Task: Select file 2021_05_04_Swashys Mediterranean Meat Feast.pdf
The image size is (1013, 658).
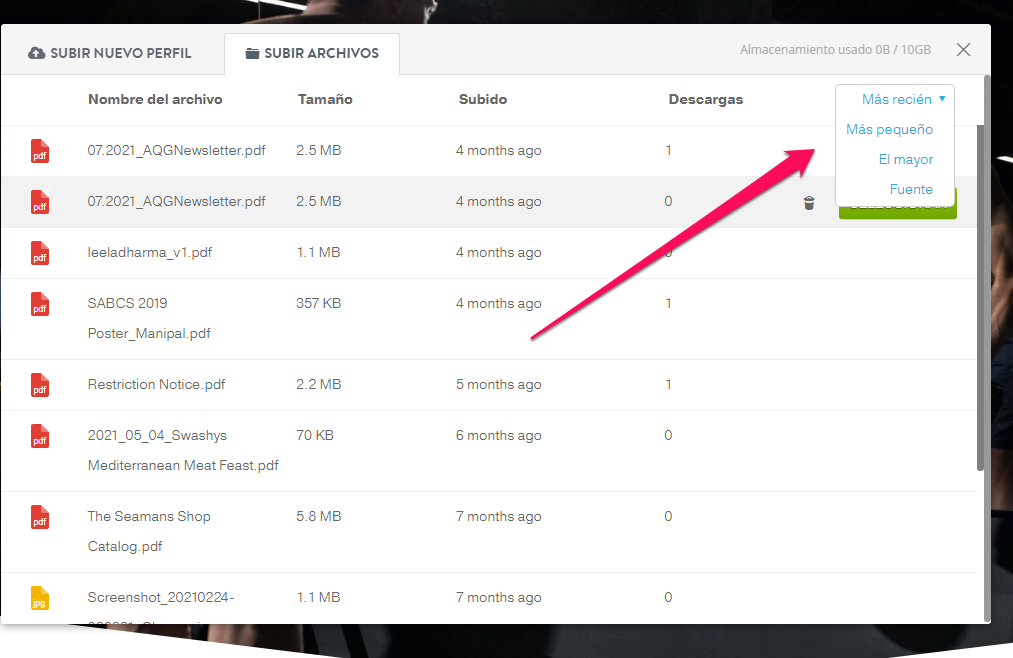Action: pyautogui.click(x=183, y=450)
